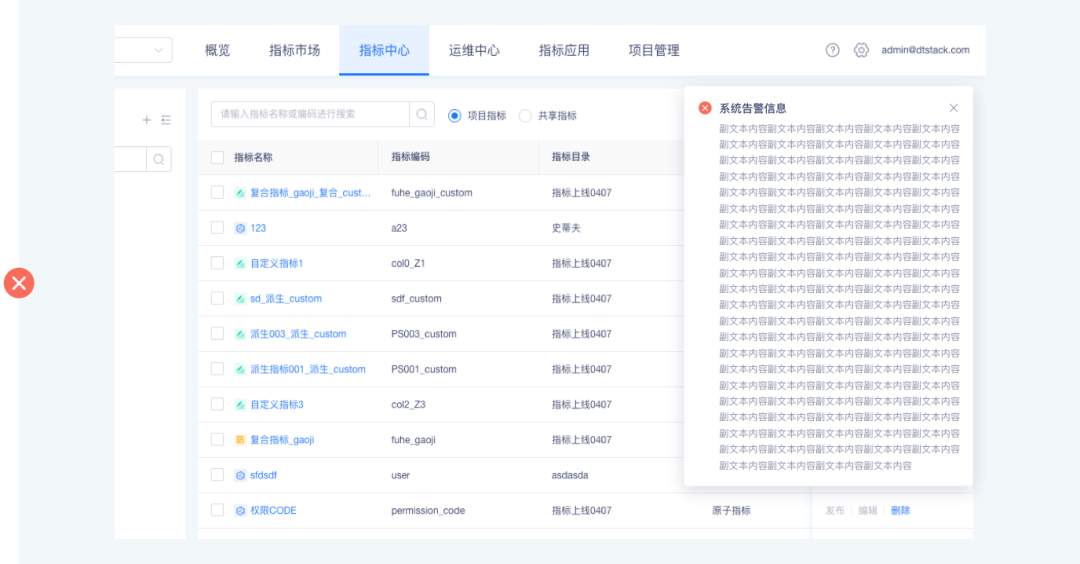
Task: Open settings via the gear icon
Action: [861, 50]
